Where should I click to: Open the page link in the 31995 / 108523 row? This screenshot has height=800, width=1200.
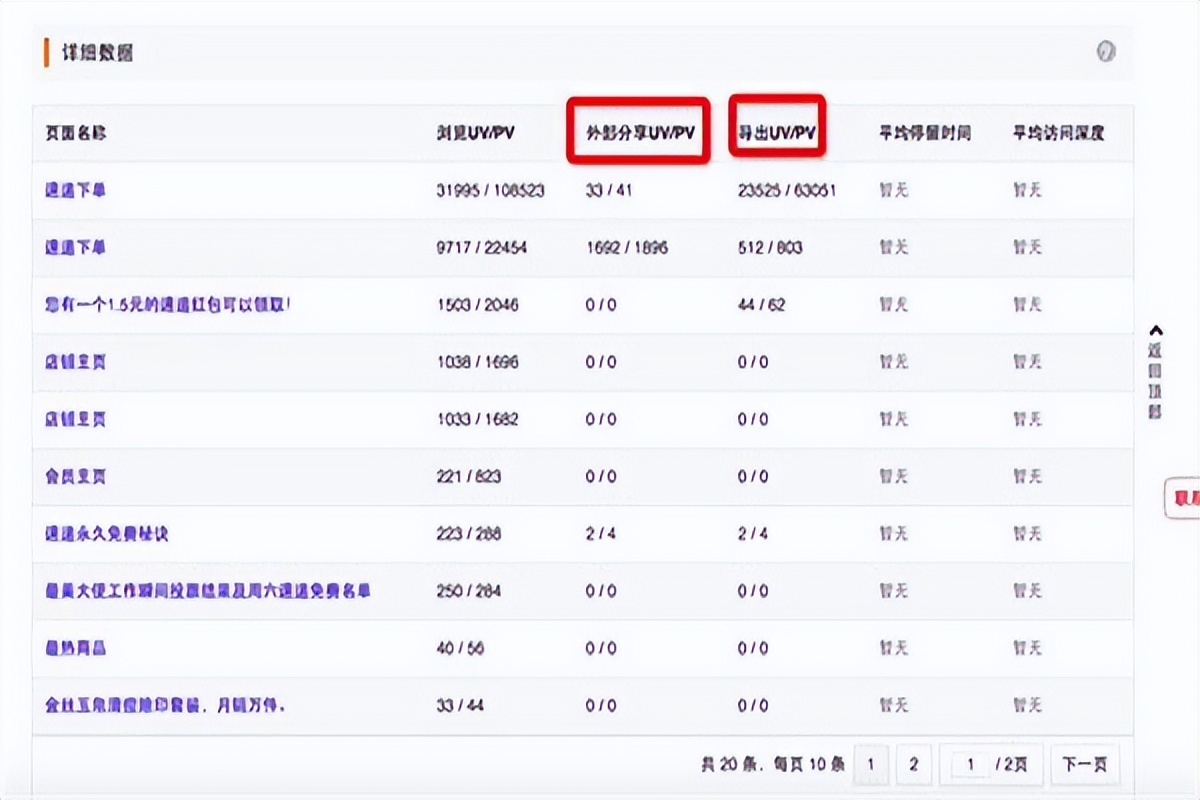(75, 190)
